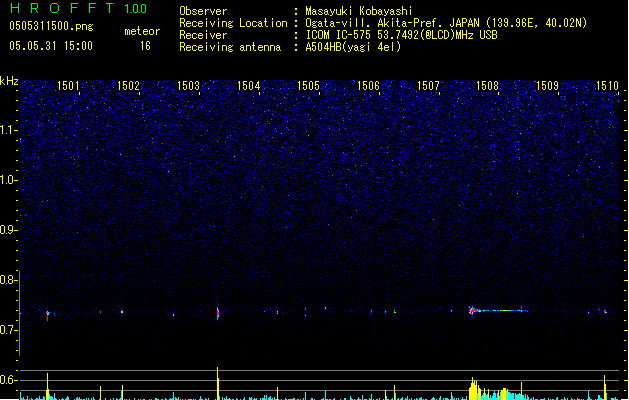The image size is (629, 400).
Task: Click the 1501 time marker
Action: [x=68, y=86]
